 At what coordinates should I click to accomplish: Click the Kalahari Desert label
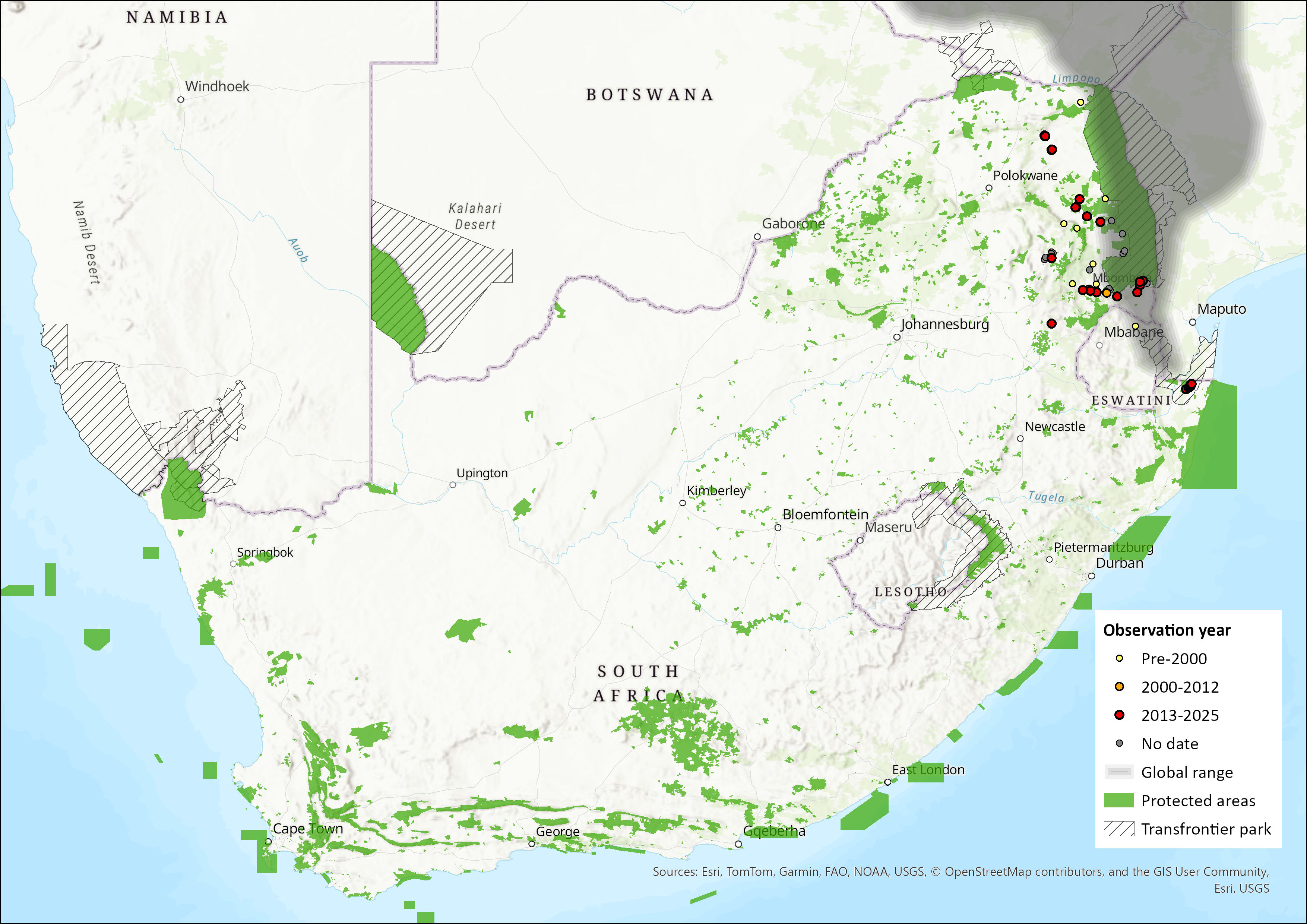[475, 216]
